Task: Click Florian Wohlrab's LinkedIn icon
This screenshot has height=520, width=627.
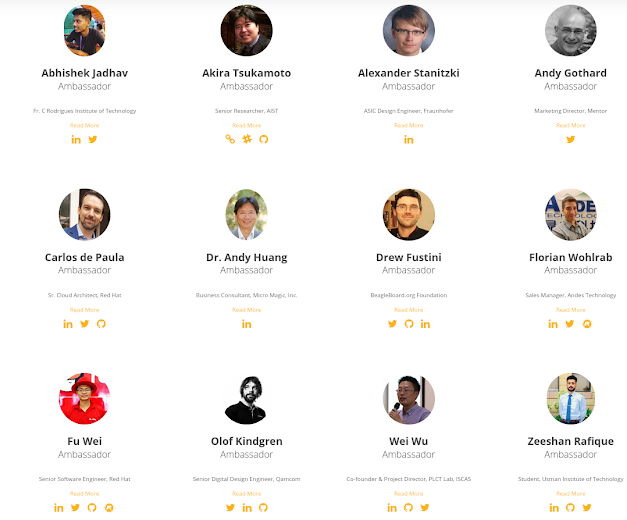Action: (553, 323)
